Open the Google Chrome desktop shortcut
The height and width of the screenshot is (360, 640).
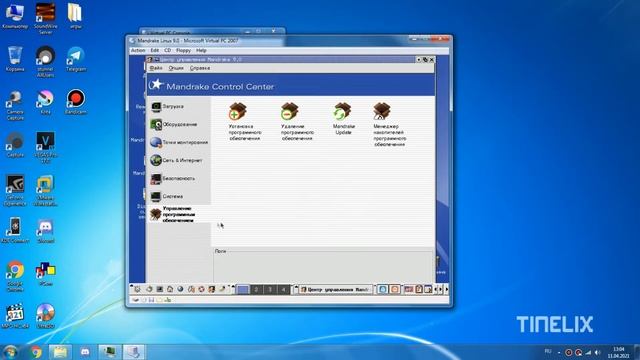(15, 276)
